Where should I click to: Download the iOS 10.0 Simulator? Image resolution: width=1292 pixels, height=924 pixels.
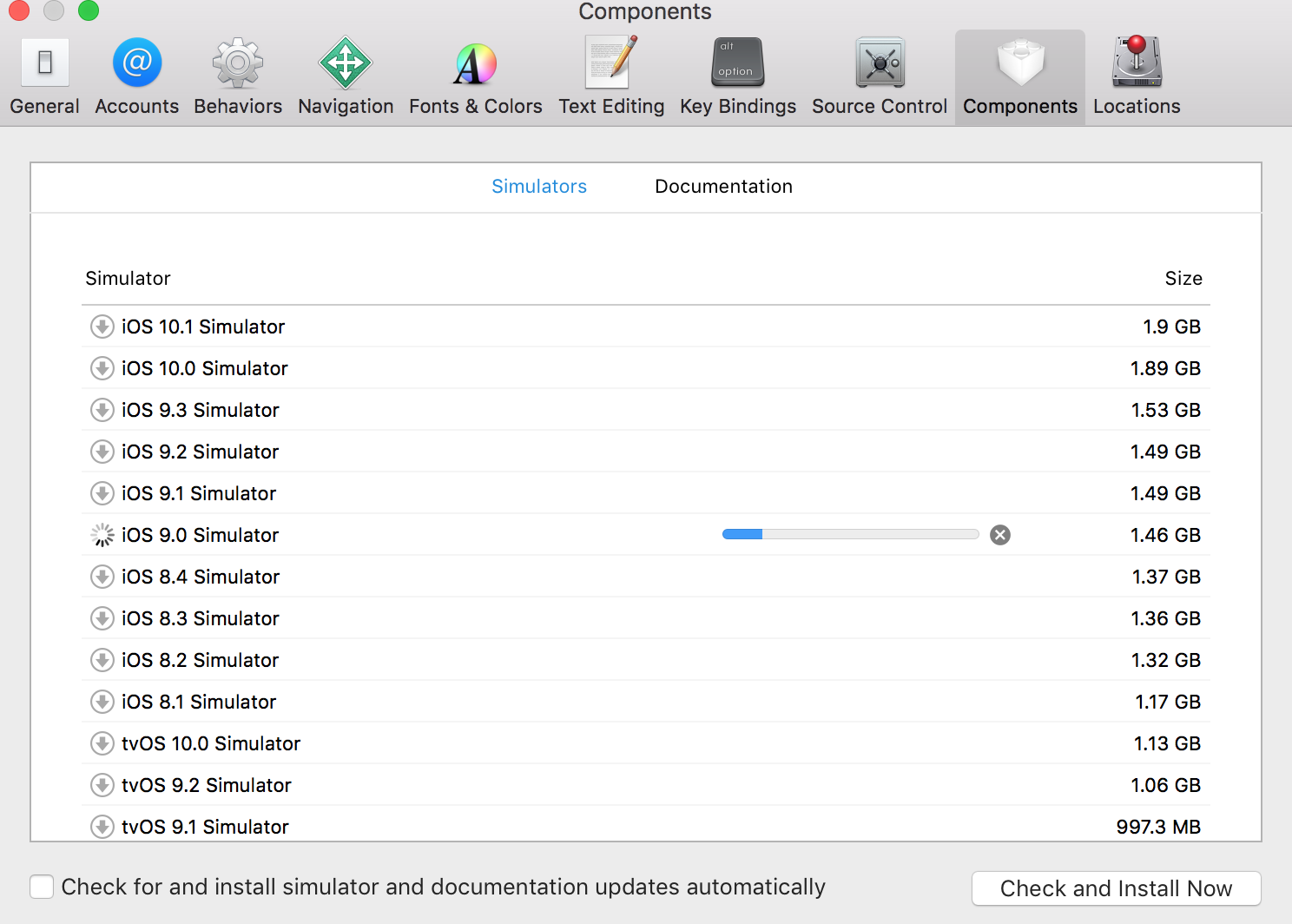[x=102, y=368]
